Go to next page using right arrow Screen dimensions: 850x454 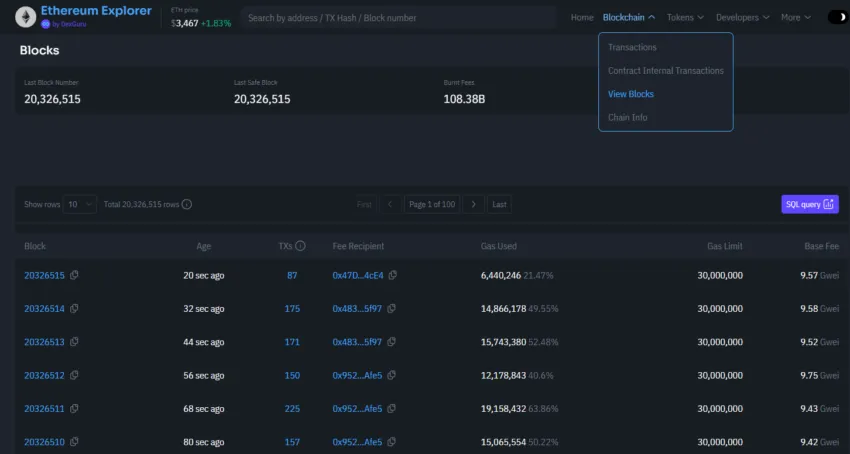[x=474, y=204]
